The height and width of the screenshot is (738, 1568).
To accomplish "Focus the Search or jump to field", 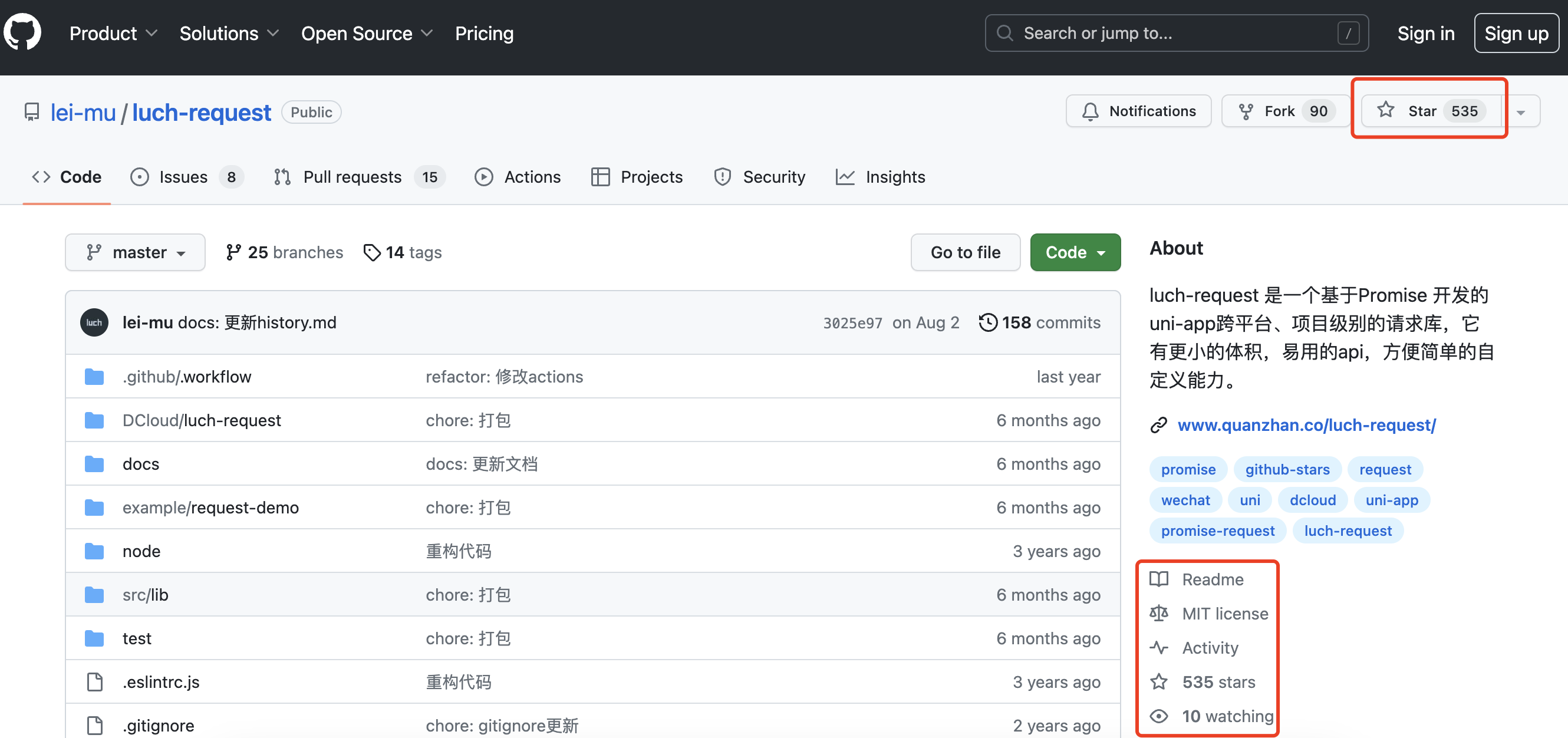I will 1176,33.
